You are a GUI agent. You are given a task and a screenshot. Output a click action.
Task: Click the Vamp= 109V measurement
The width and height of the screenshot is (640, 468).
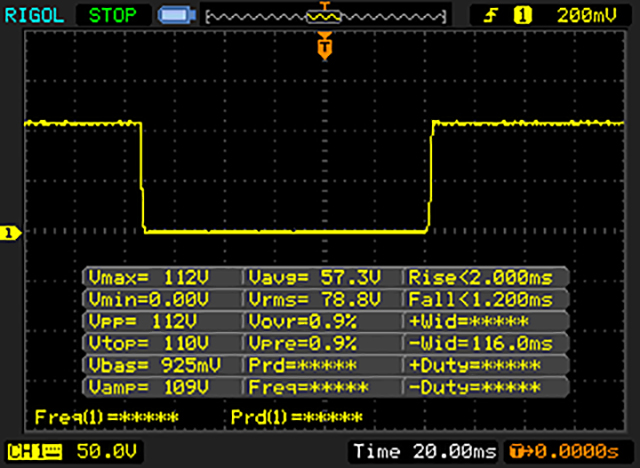pyautogui.click(x=149, y=387)
